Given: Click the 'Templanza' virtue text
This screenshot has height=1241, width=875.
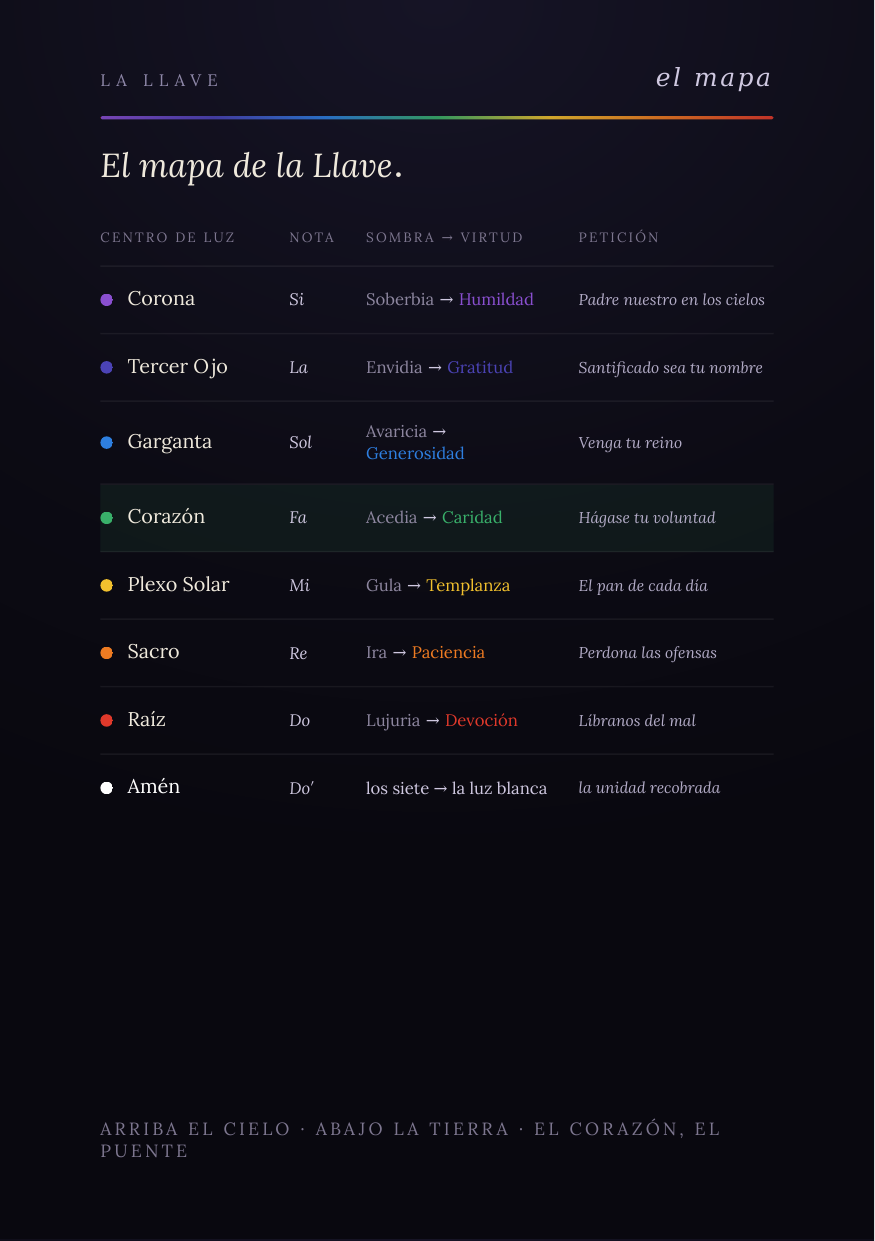Looking at the screenshot, I should tap(468, 585).
